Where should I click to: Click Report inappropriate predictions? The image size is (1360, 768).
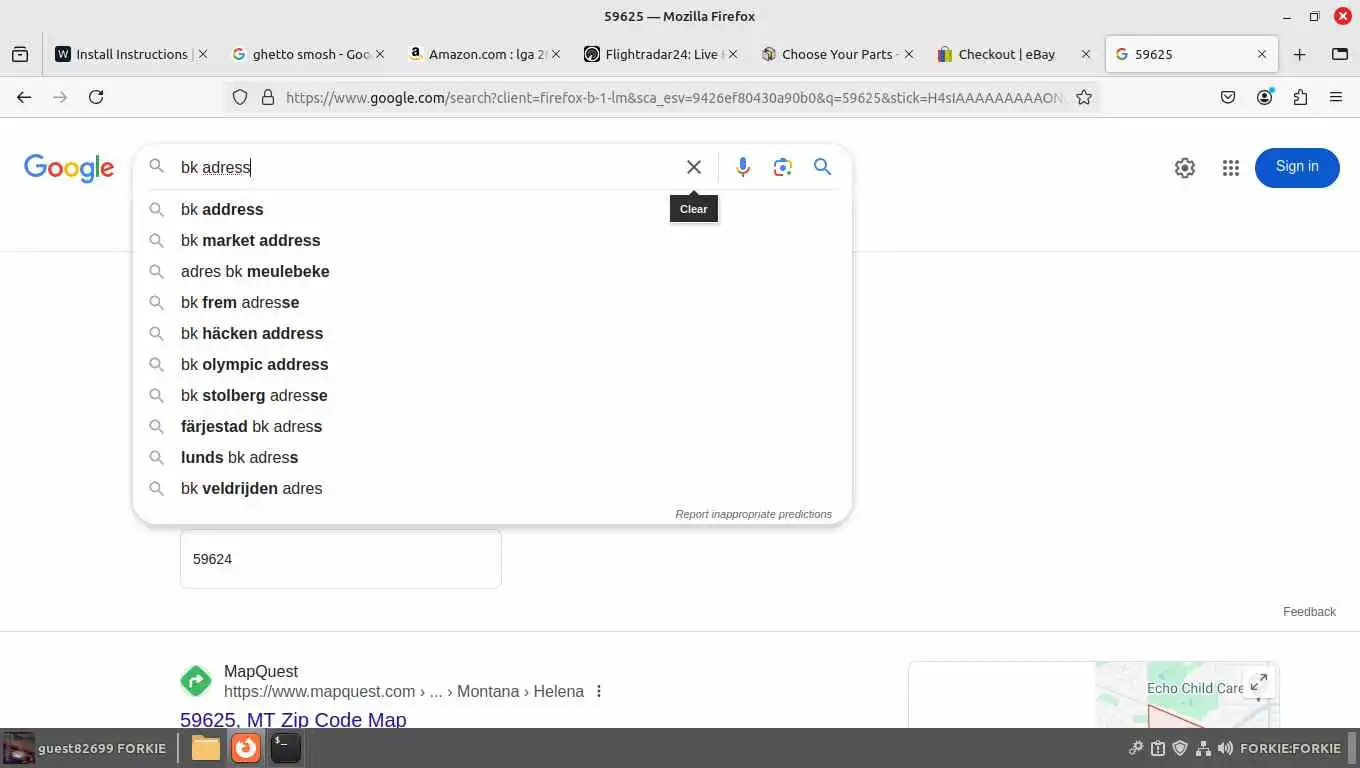(x=753, y=514)
